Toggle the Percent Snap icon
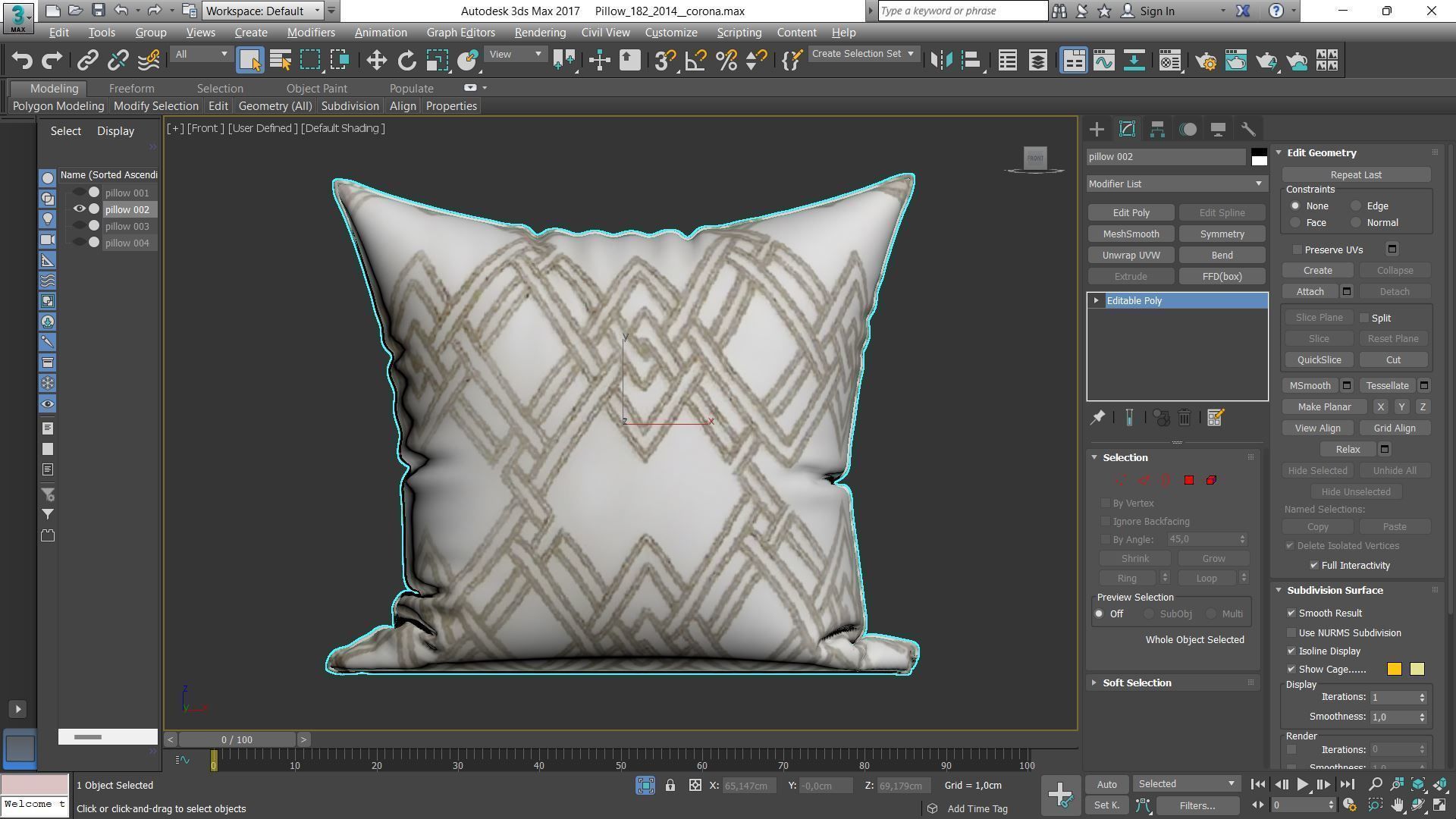The image size is (1456, 819). (726, 60)
